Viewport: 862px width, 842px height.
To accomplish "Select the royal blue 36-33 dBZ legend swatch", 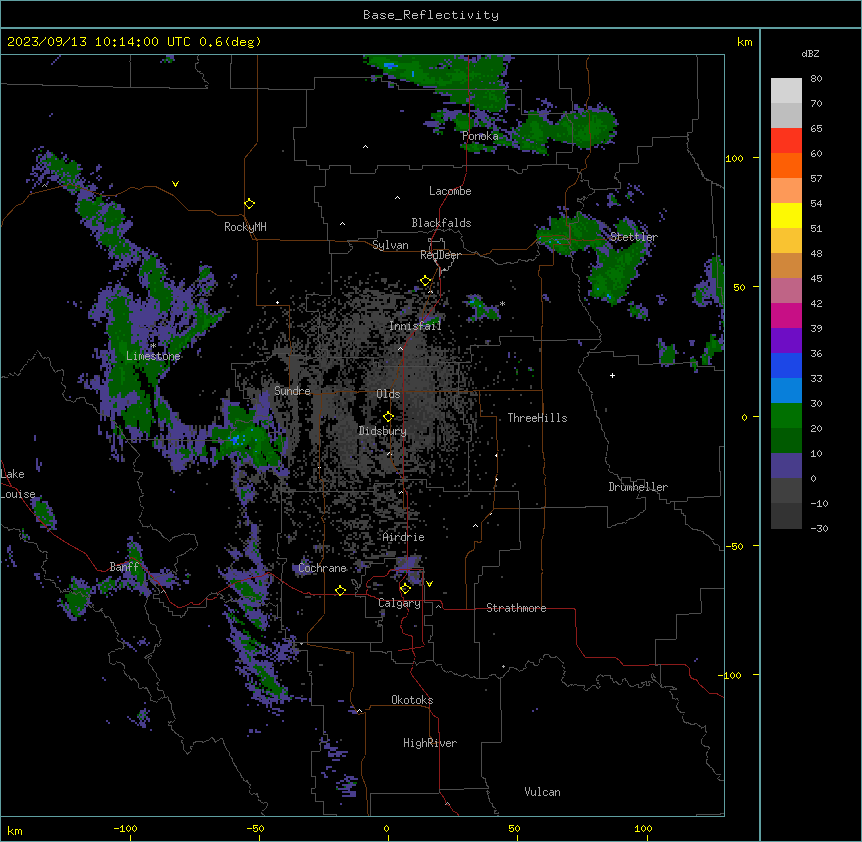I will (x=786, y=365).
